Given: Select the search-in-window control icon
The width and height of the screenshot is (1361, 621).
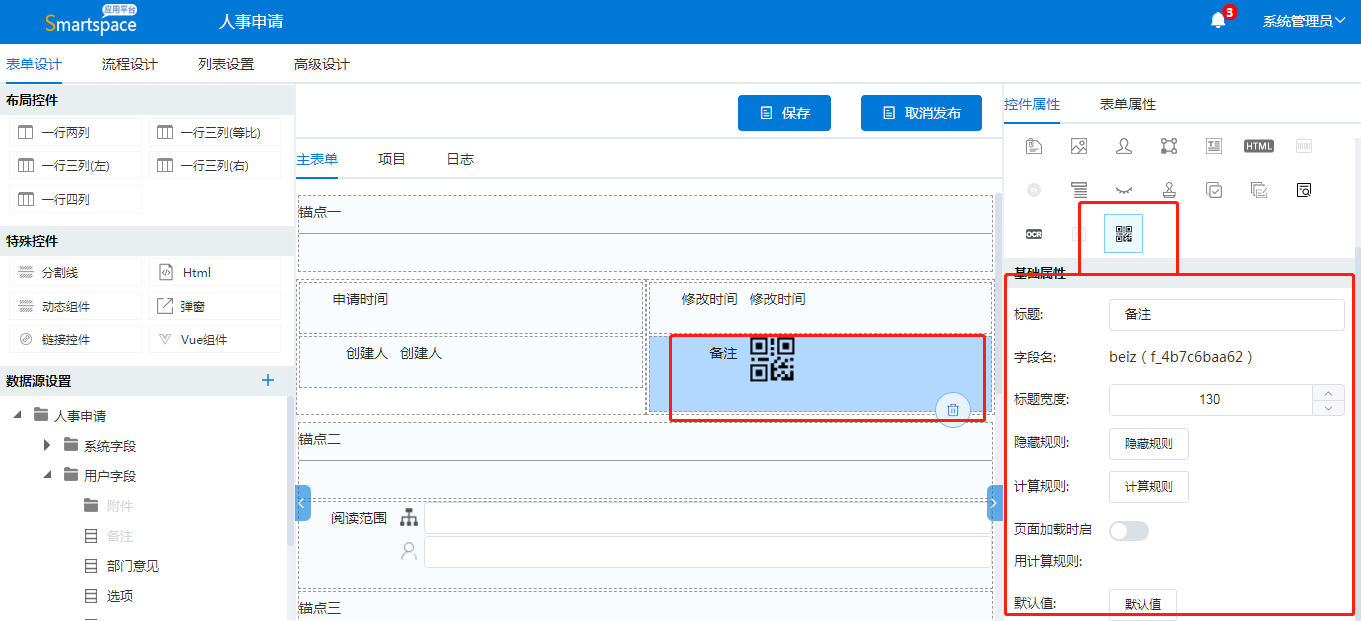Looking at the screenshot, I should click(1304, 189).
